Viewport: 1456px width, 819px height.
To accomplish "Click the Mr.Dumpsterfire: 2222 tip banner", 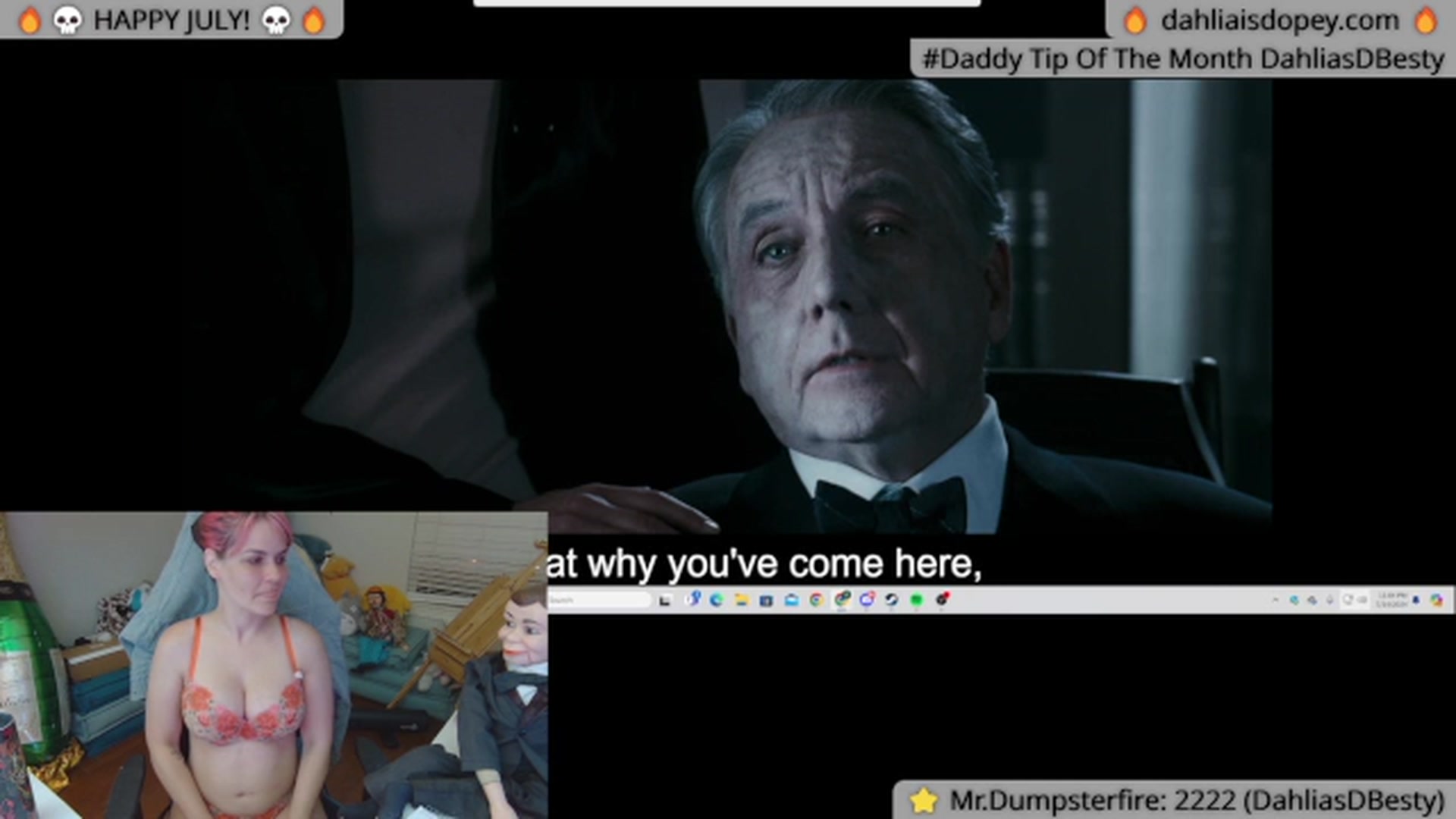I will [x=1175, y=800].
